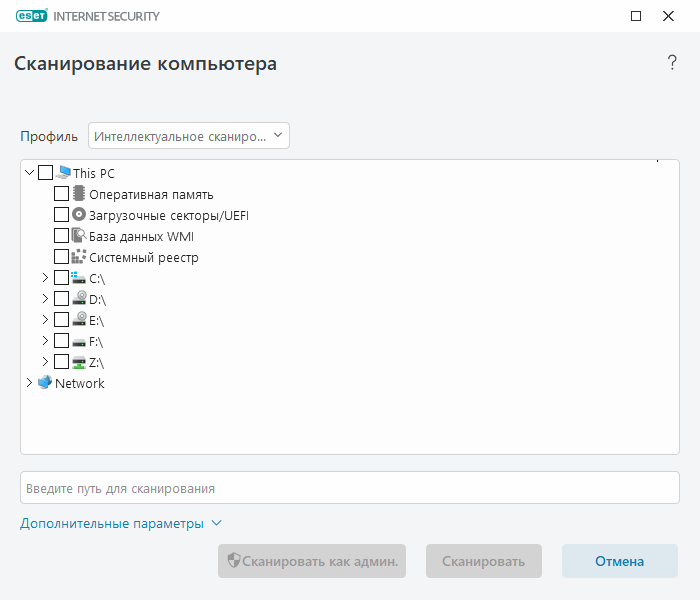Select the Z:\ label text
Screen dimensions: 700x600
pos(96,363)
